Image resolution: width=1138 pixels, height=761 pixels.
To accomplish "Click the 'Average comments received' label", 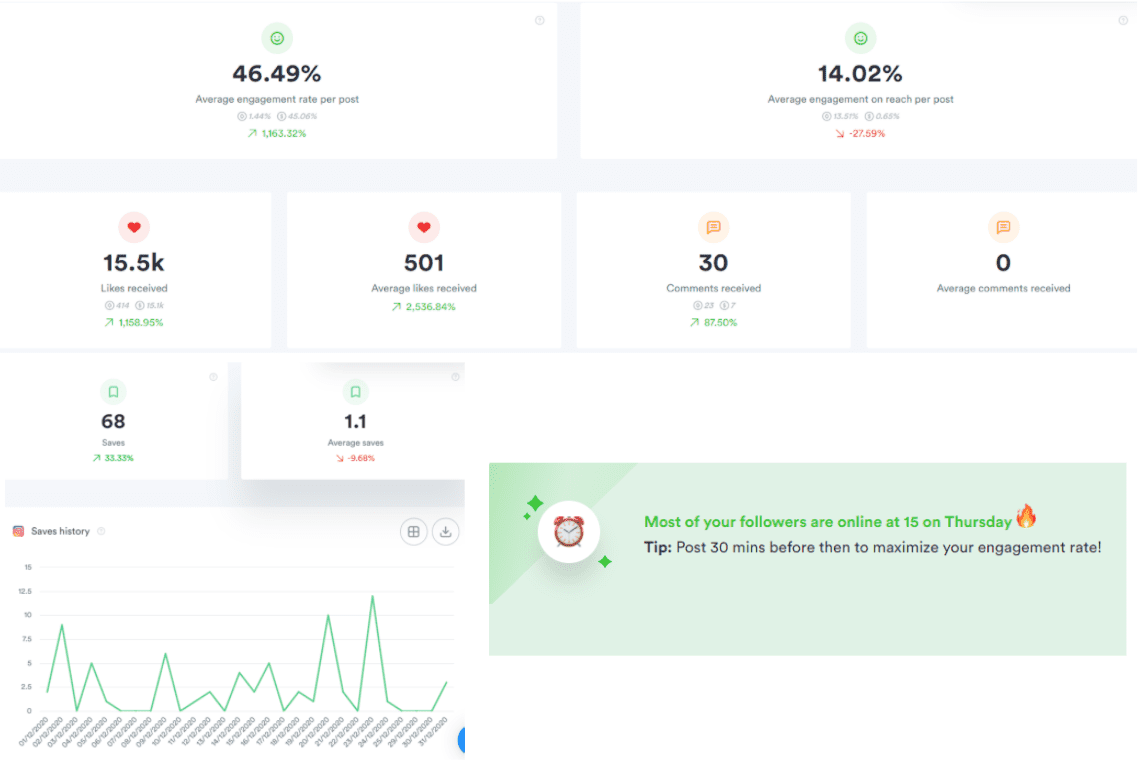I will point(1003,288).
